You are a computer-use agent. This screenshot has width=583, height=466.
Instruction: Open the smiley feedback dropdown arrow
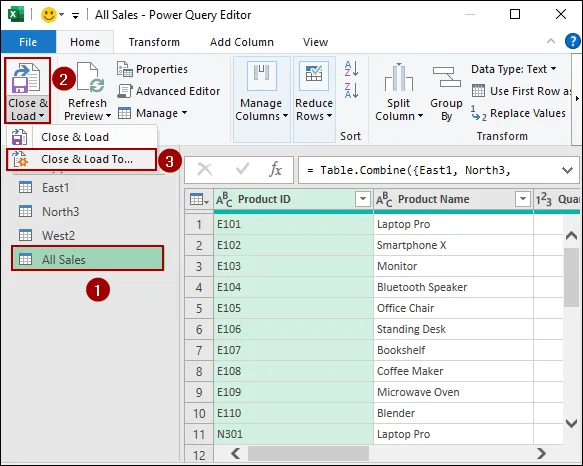coord(62,15)
